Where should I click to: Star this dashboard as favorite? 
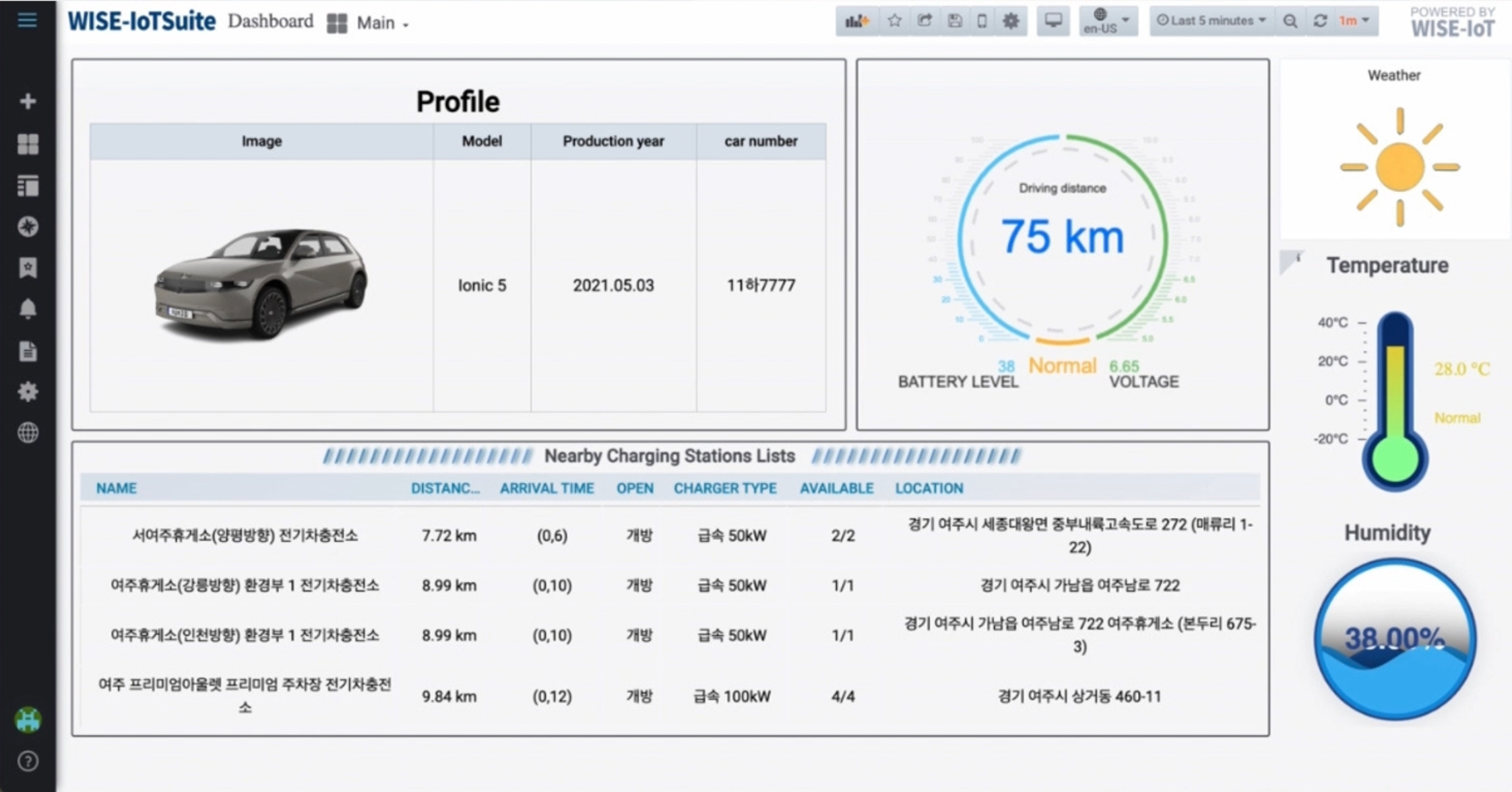coord(894,21)
